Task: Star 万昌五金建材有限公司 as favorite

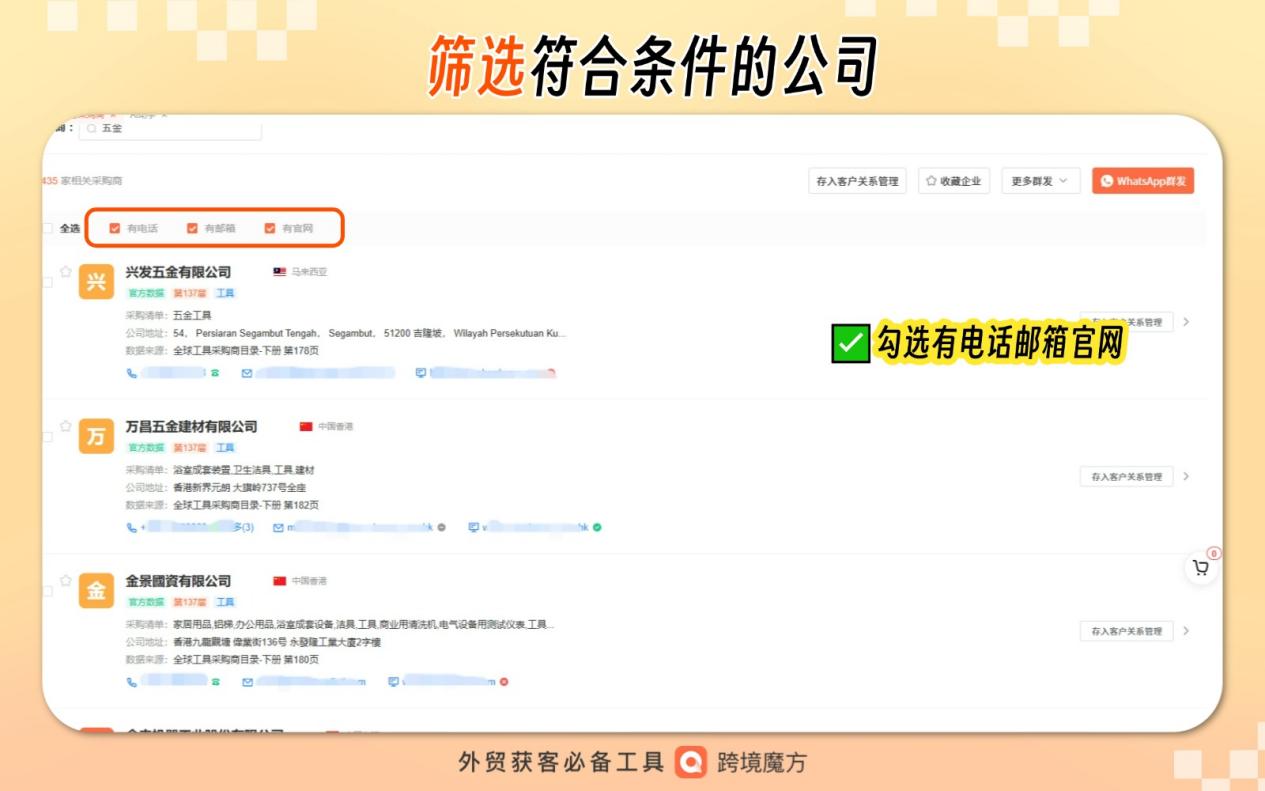Action: [x=66, y=426]
